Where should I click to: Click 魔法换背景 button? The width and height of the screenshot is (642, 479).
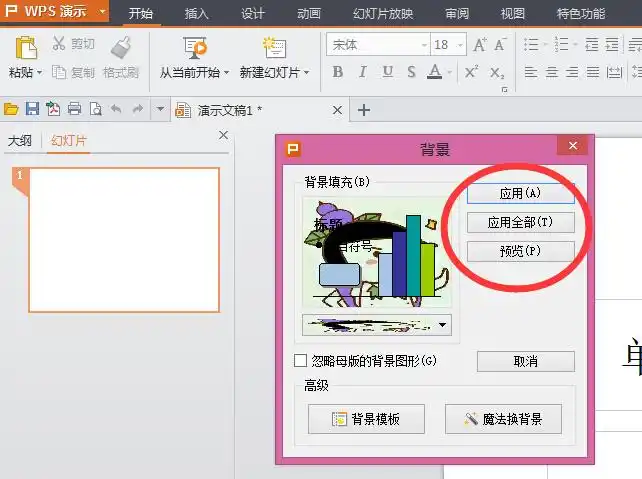click(503, 419)
